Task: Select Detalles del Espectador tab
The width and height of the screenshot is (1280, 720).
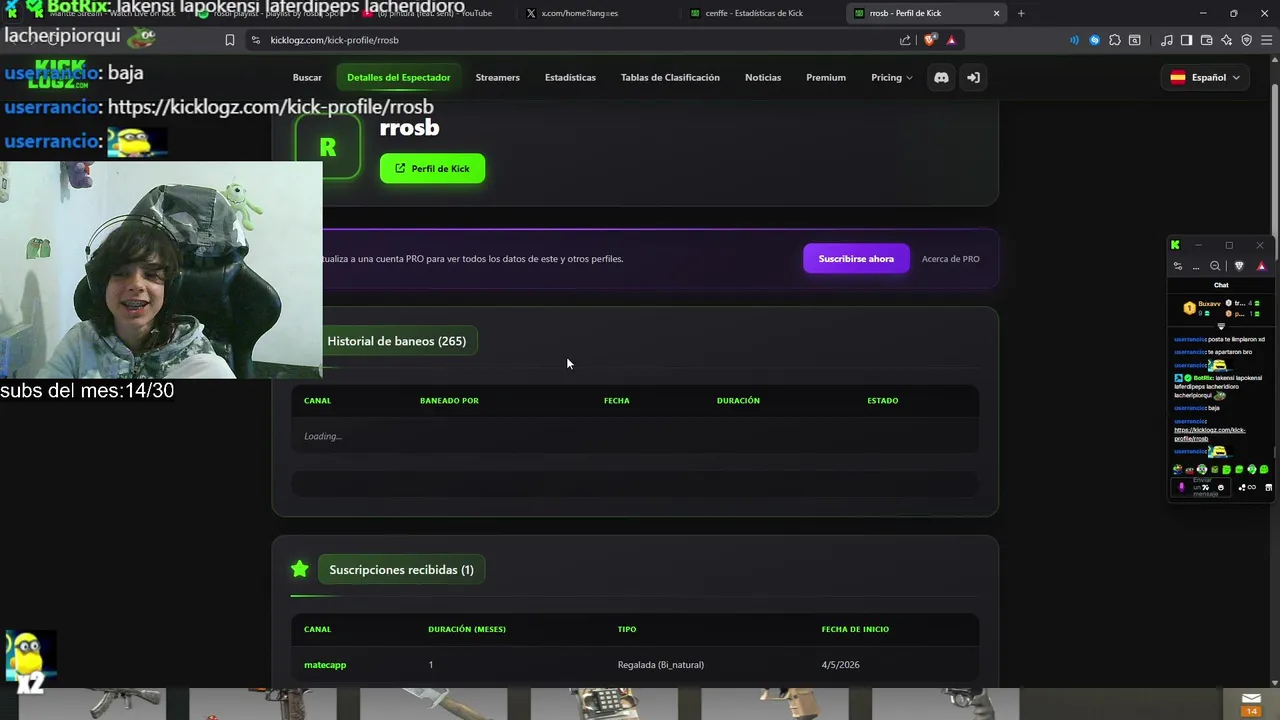Action: (398, 77)
